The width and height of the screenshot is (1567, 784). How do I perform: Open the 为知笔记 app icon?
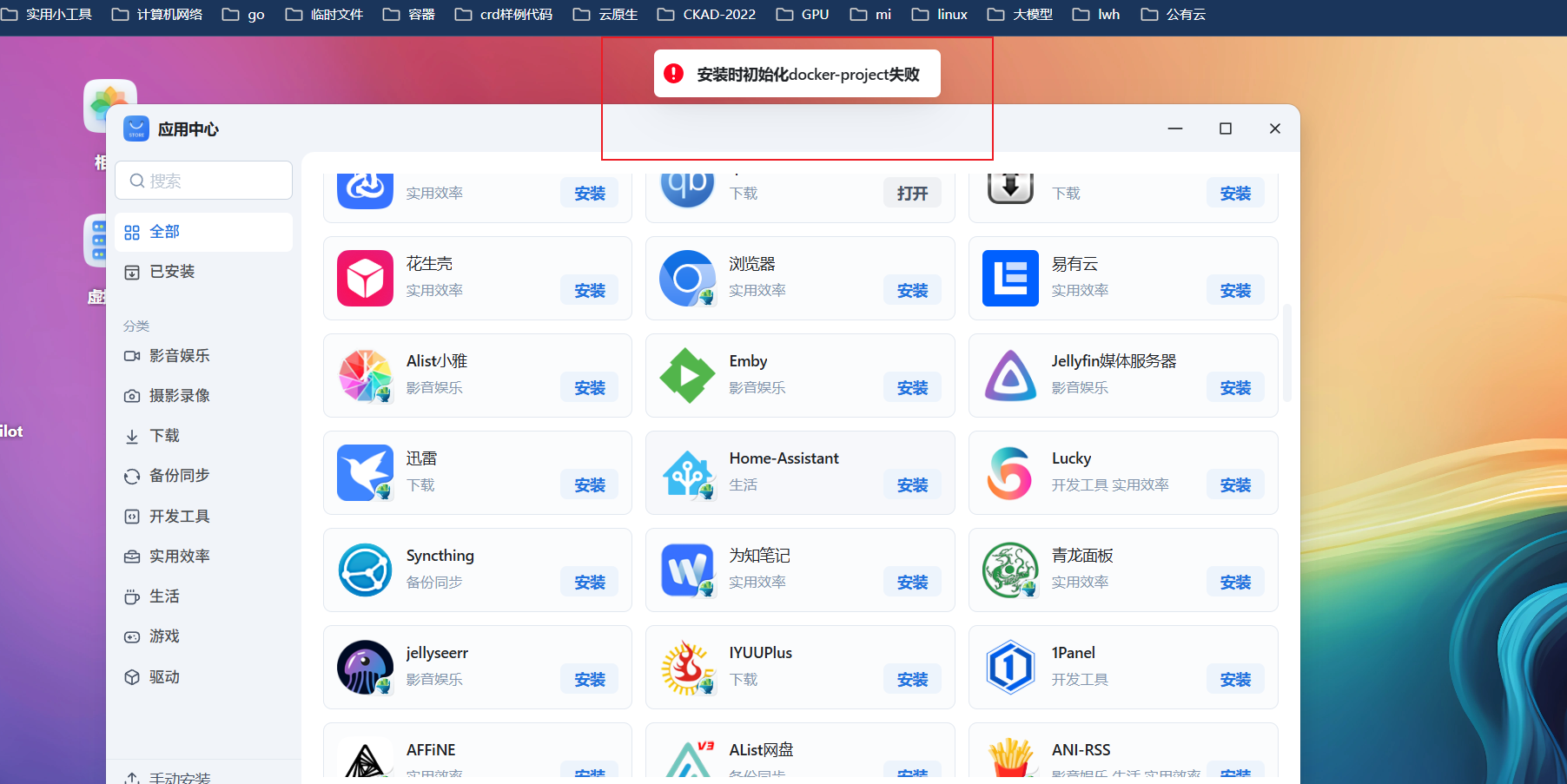pos(687,570)
